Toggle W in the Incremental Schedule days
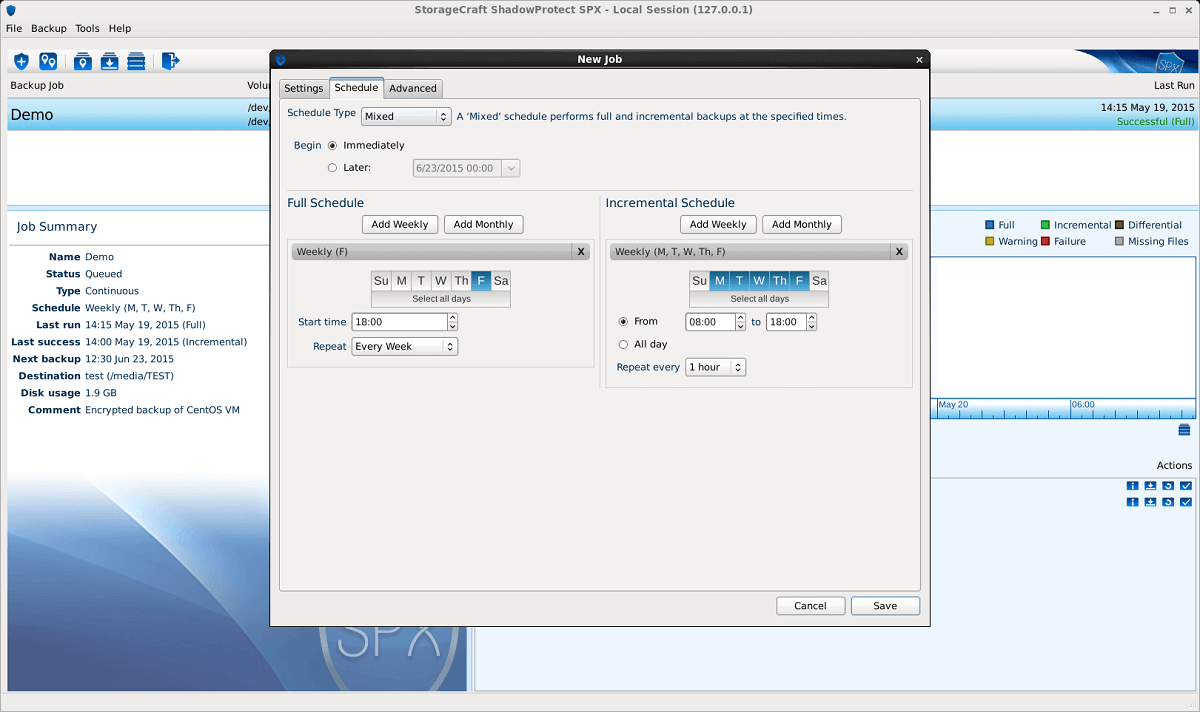This screenshot has width=1200, height=712. point(759,281)
